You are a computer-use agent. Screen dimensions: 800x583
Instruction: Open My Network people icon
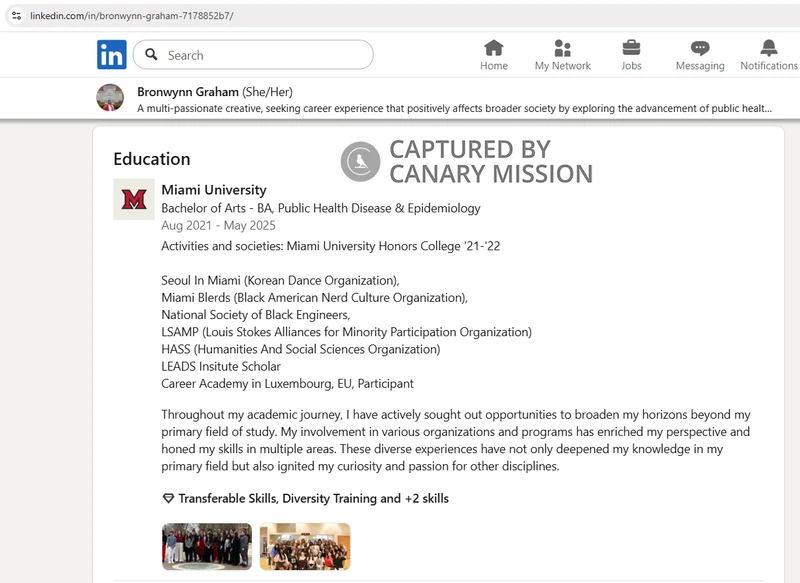pyautogui.click(x=562, y=48)
